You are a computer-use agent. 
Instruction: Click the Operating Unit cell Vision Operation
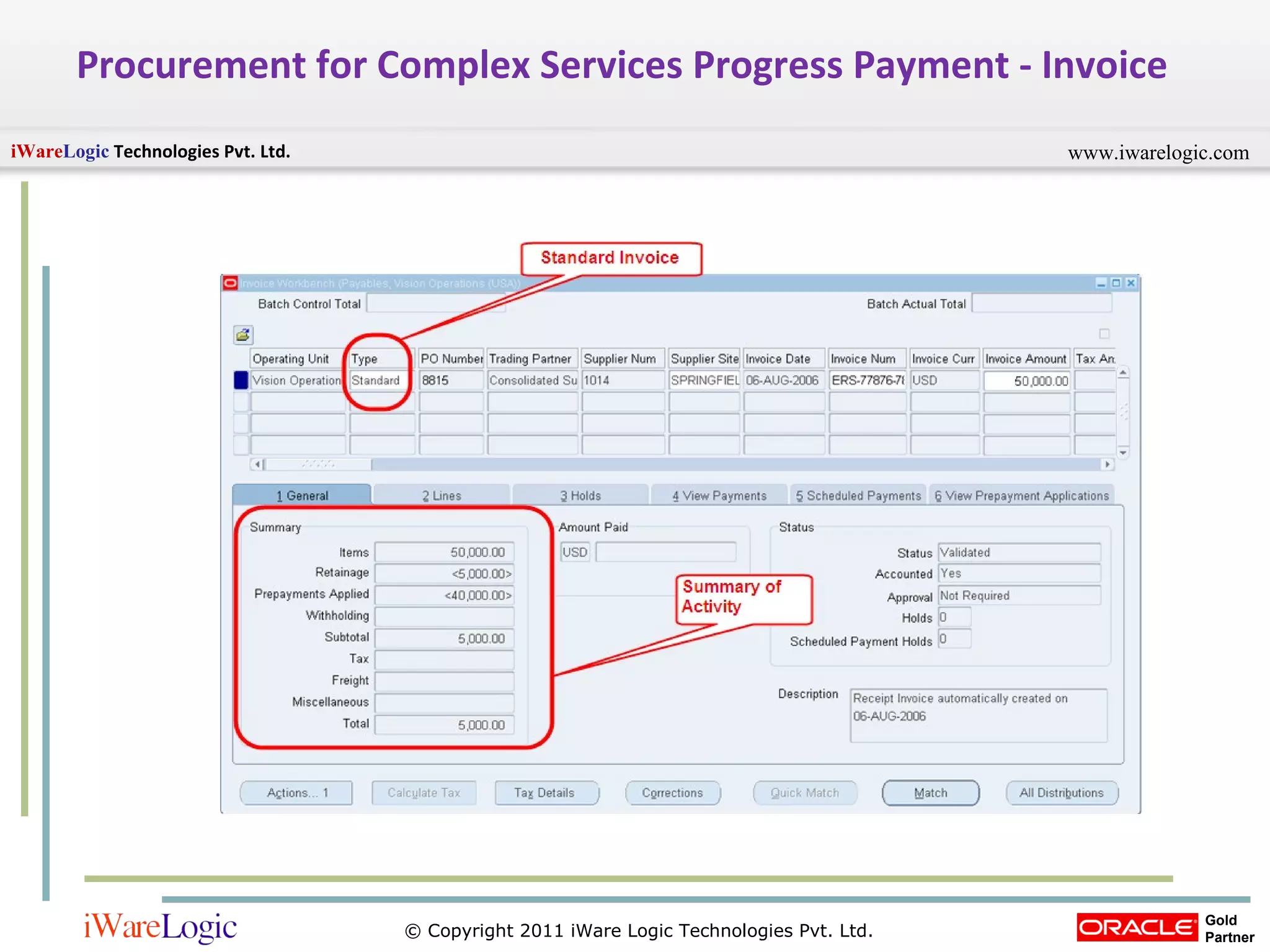[298, 380]
